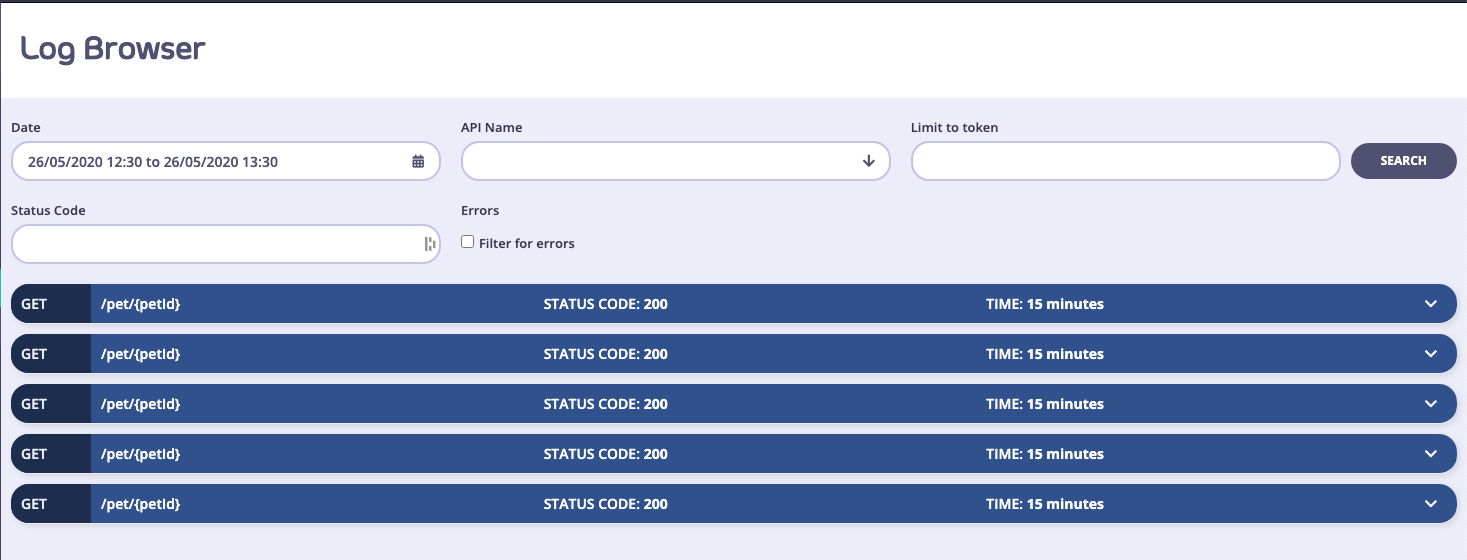Expand the second log entry chevron
The image size is (1467, 560).
click(1431, 354)
